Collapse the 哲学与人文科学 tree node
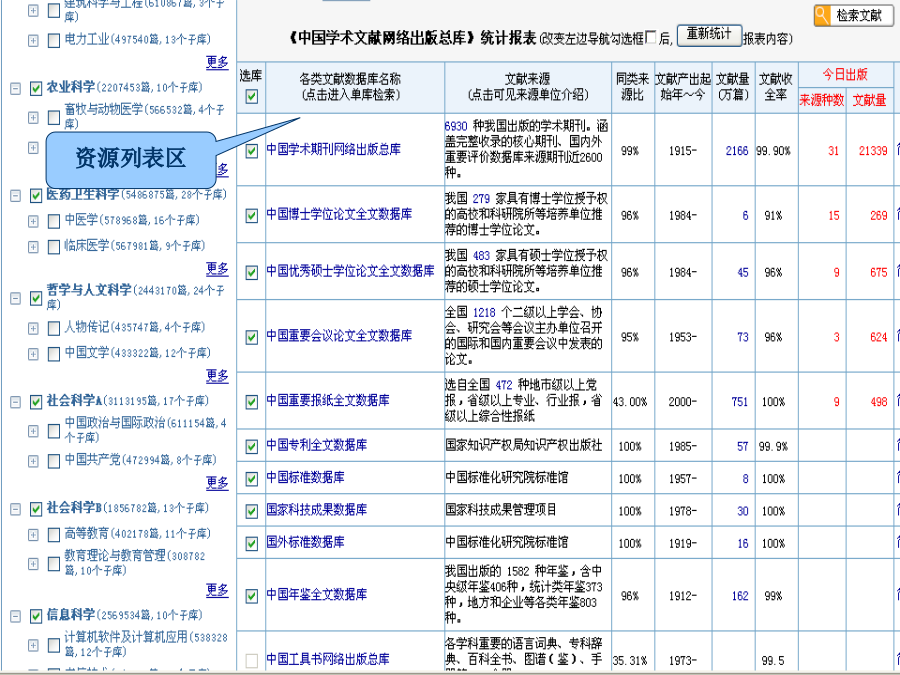900x675 pixels. tap(15, 298)
